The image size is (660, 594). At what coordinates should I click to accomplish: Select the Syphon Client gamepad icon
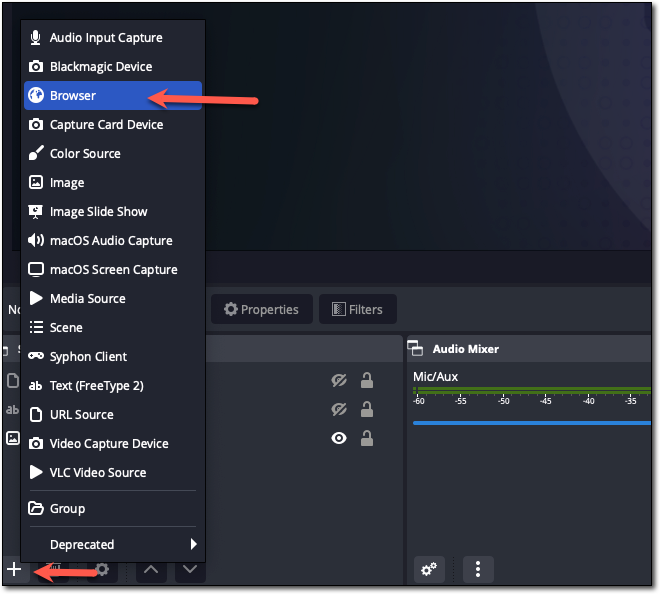click(x=36, y=357)
